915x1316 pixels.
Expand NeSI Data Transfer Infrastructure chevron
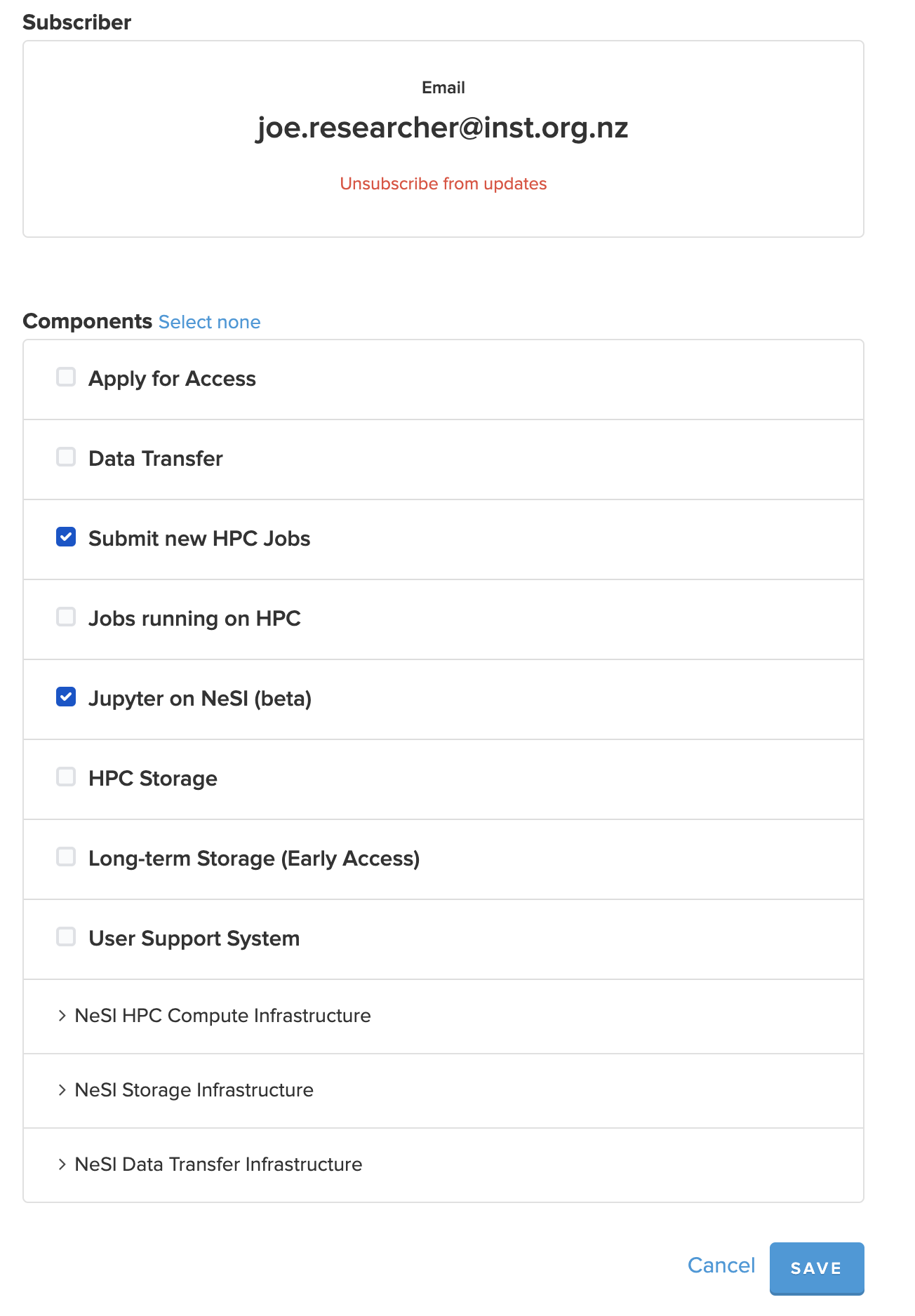[x=62, y=1164]
